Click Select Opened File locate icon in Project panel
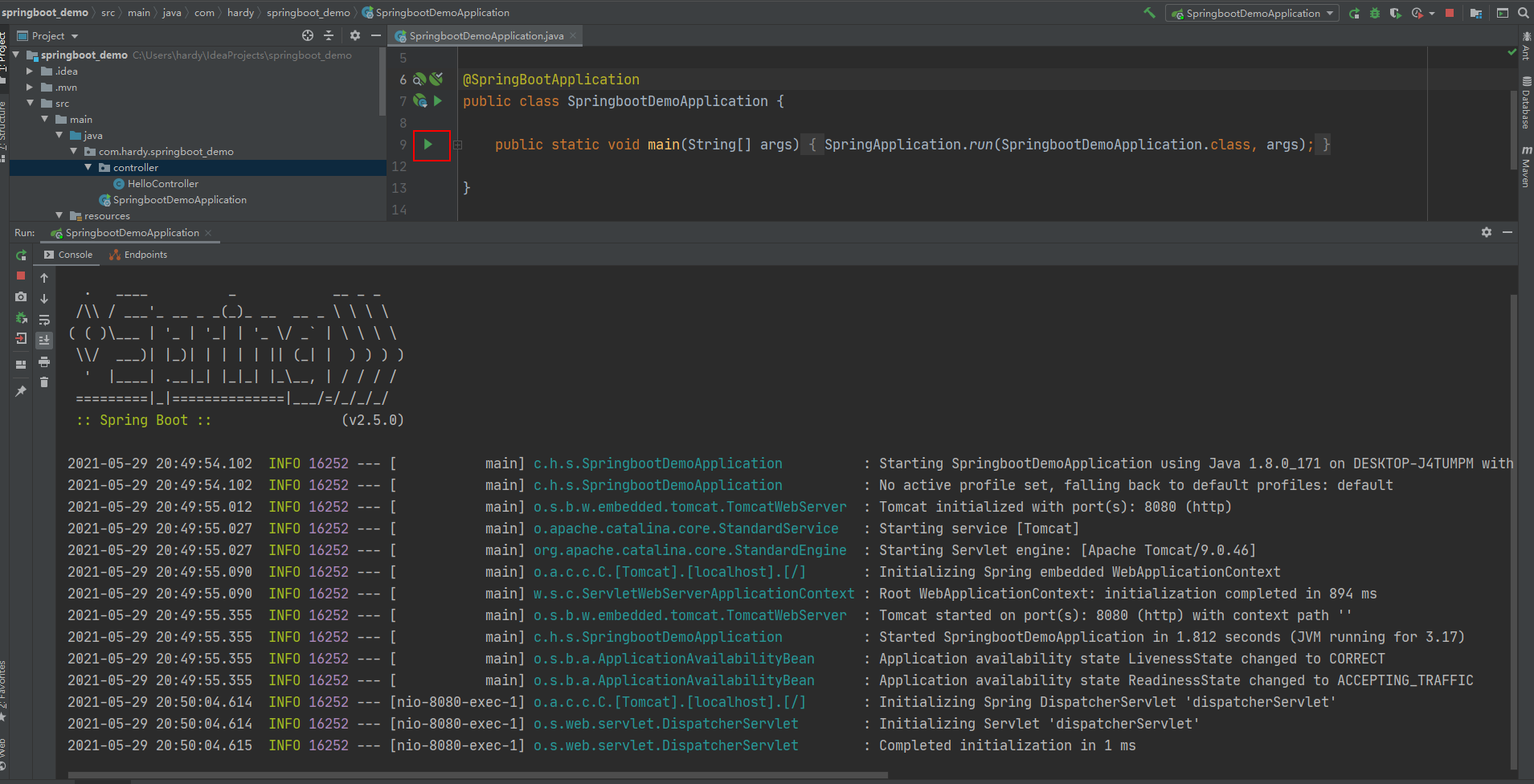This screenshot has width=1534, height=784. 308,35
